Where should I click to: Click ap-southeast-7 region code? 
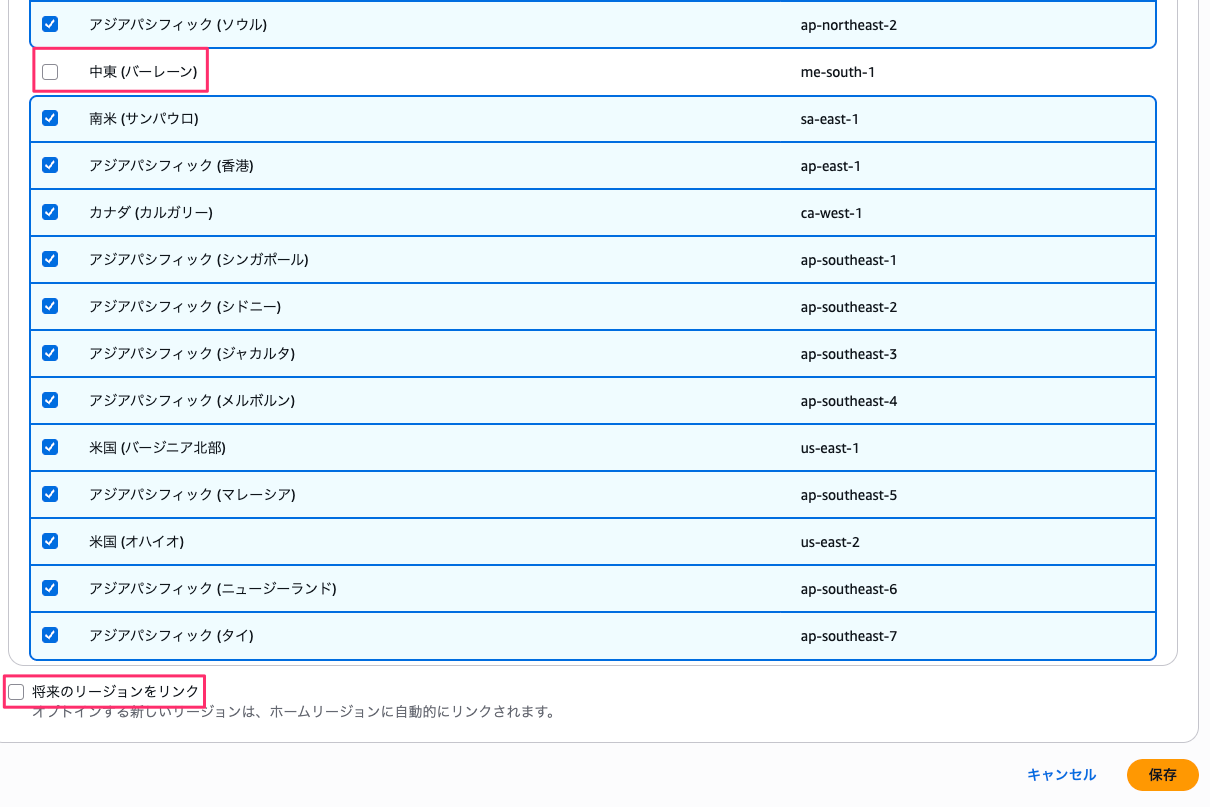[849, 636]
